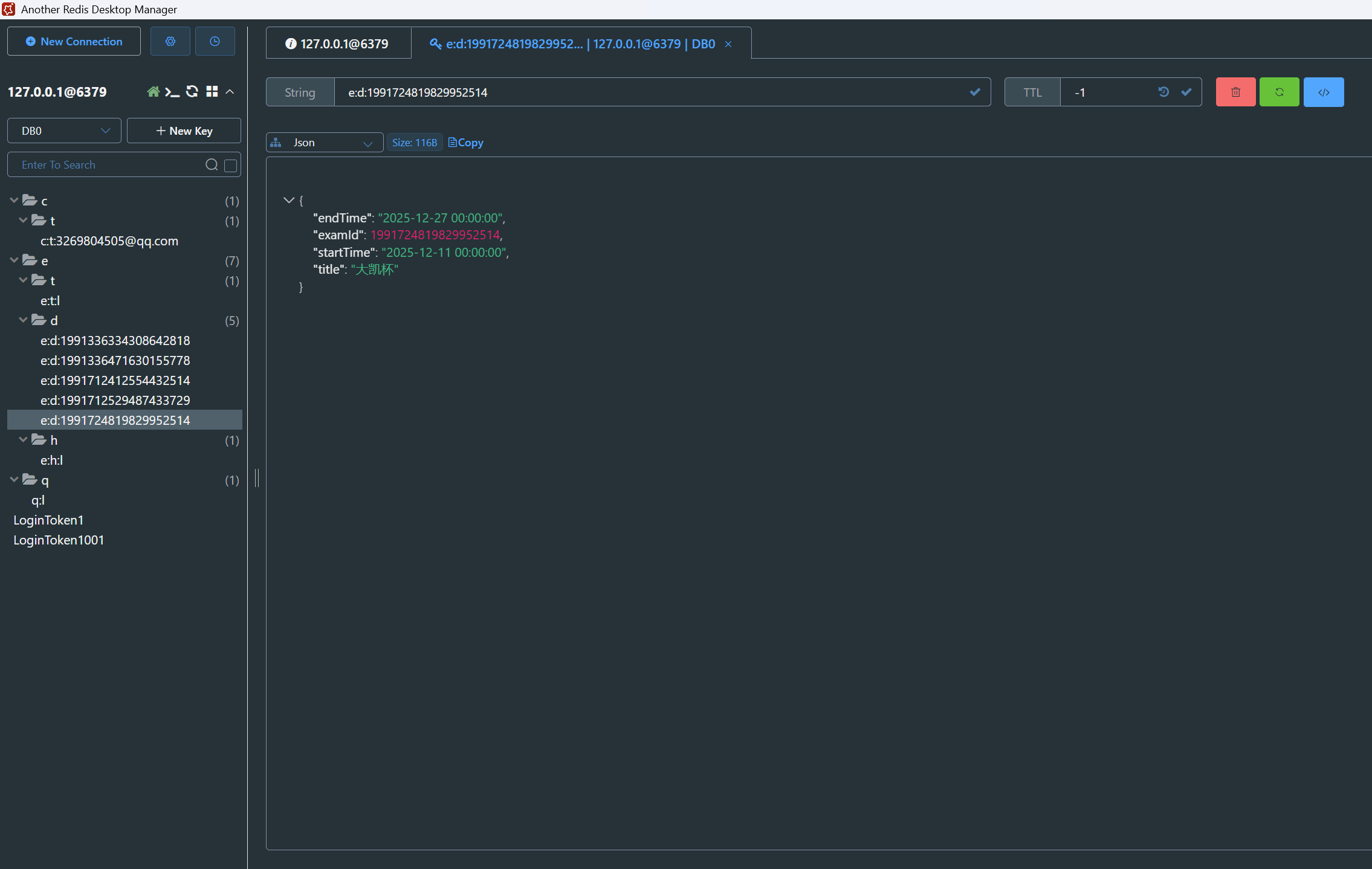Click the grid multi-select icon

pos(212,92)
